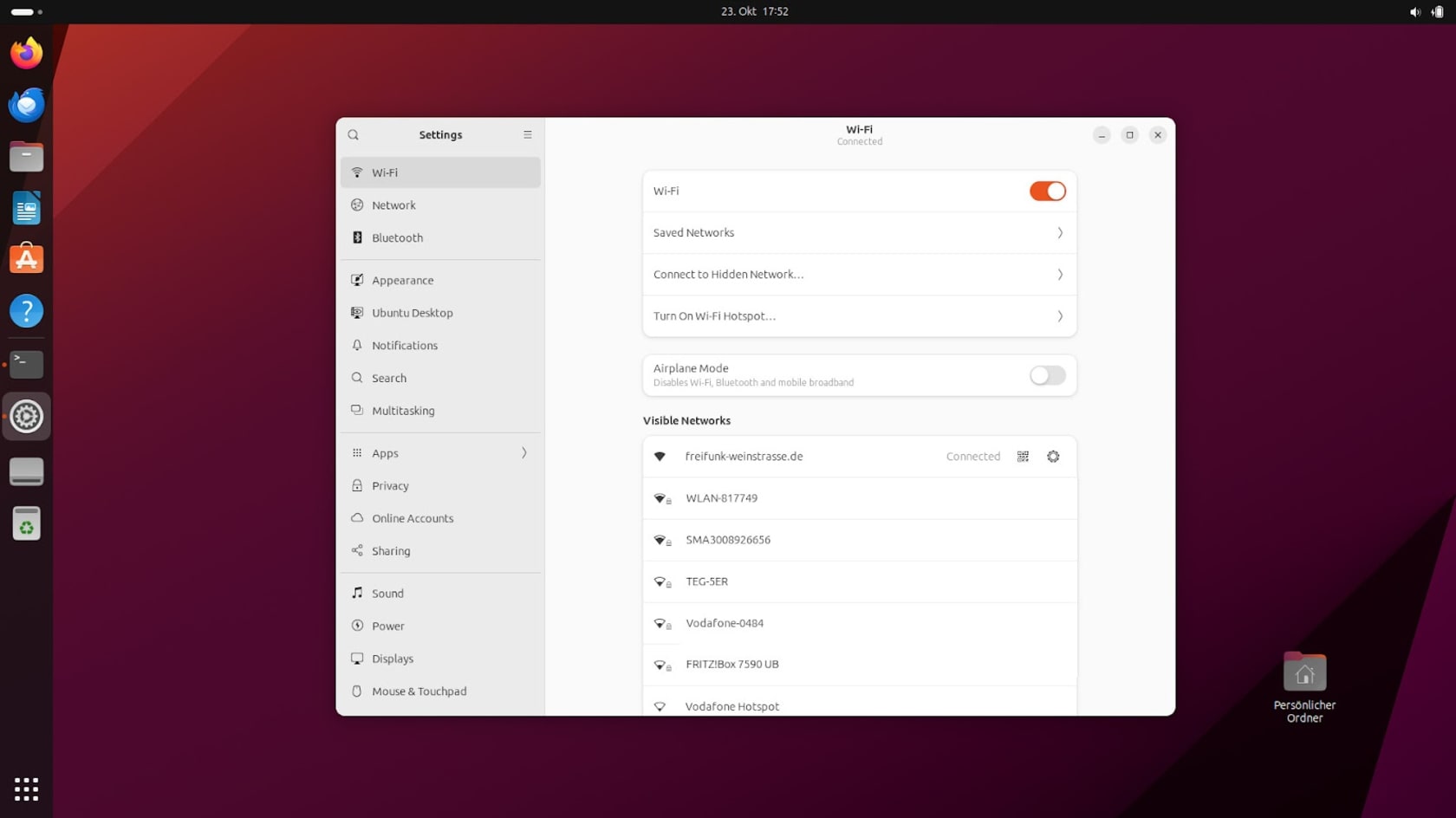Viewport: 1456px width, 818px height.
Task: Enable Airplane Mode switch
Action: point(1047,375)
